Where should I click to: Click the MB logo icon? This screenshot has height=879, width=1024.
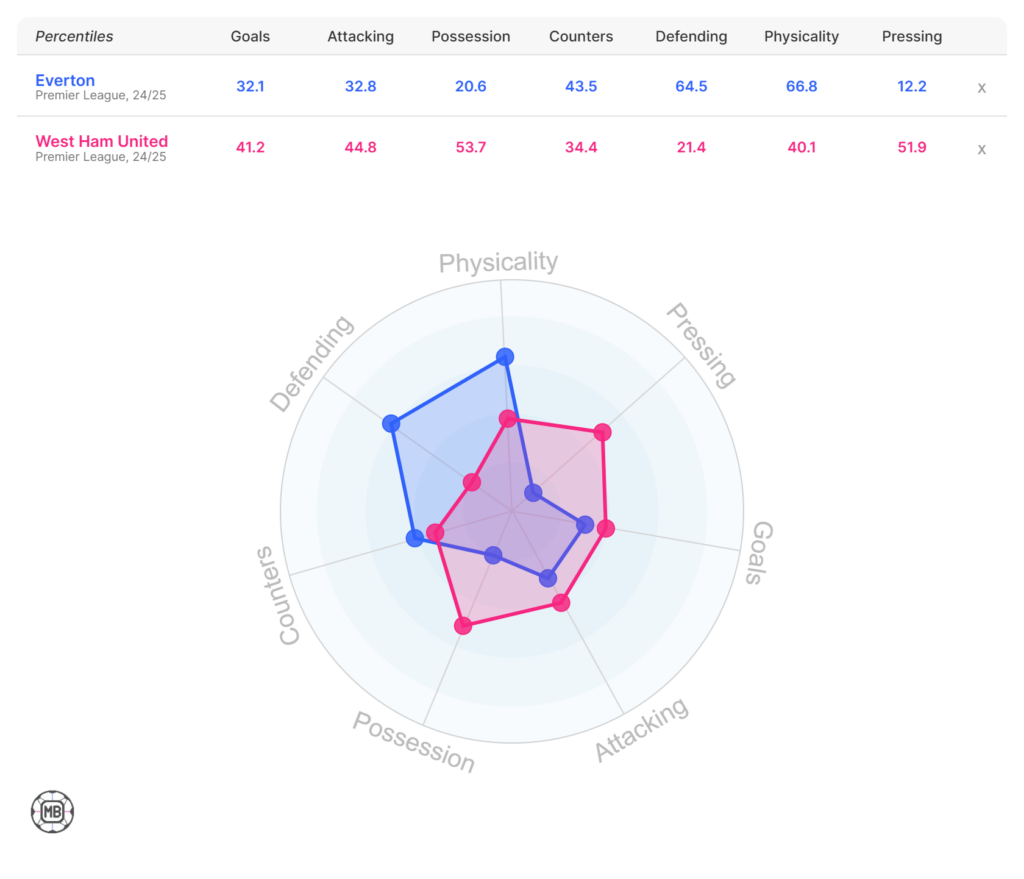[52, 811]
